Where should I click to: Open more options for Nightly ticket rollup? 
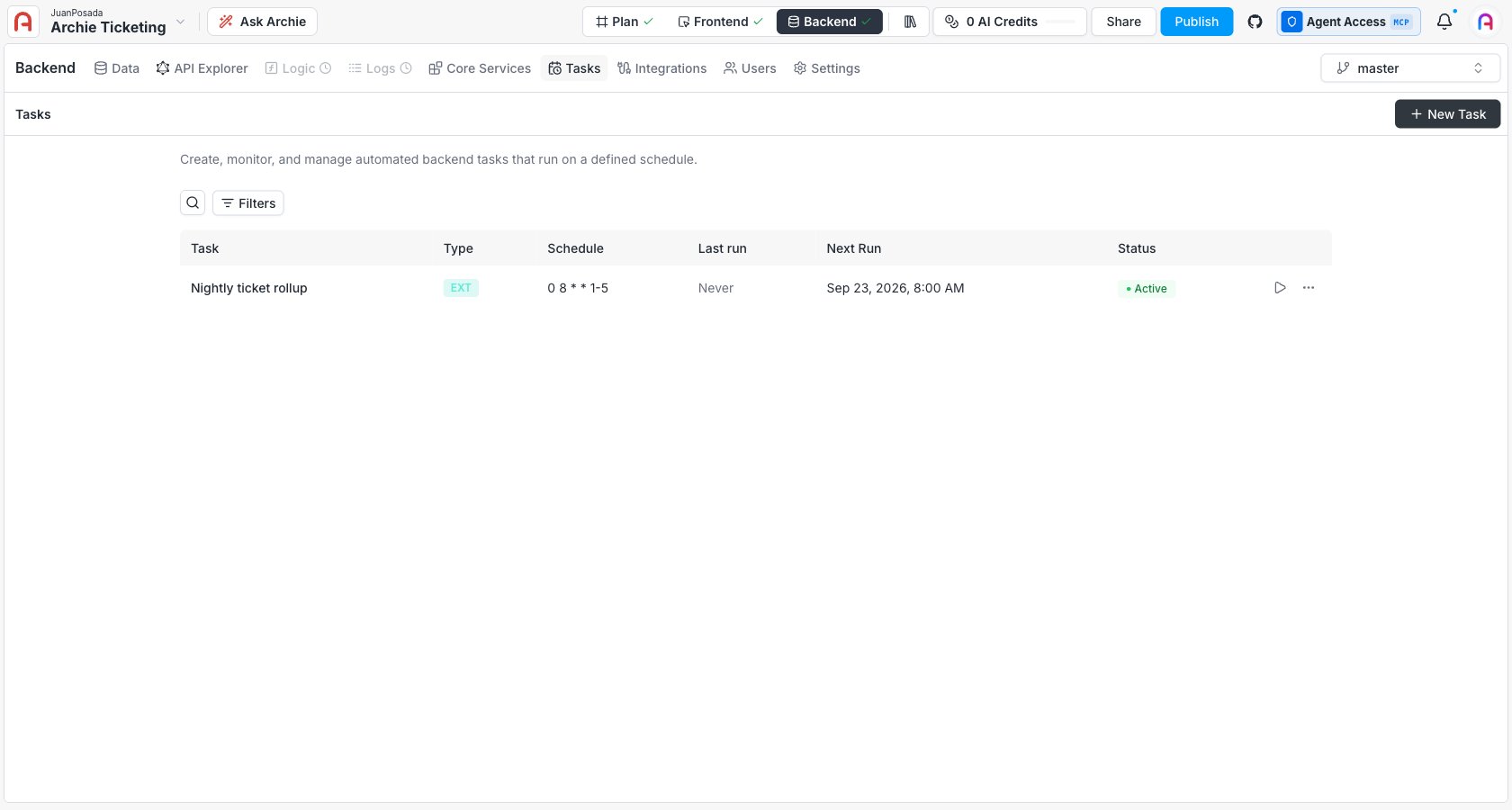coord(1309,288)
